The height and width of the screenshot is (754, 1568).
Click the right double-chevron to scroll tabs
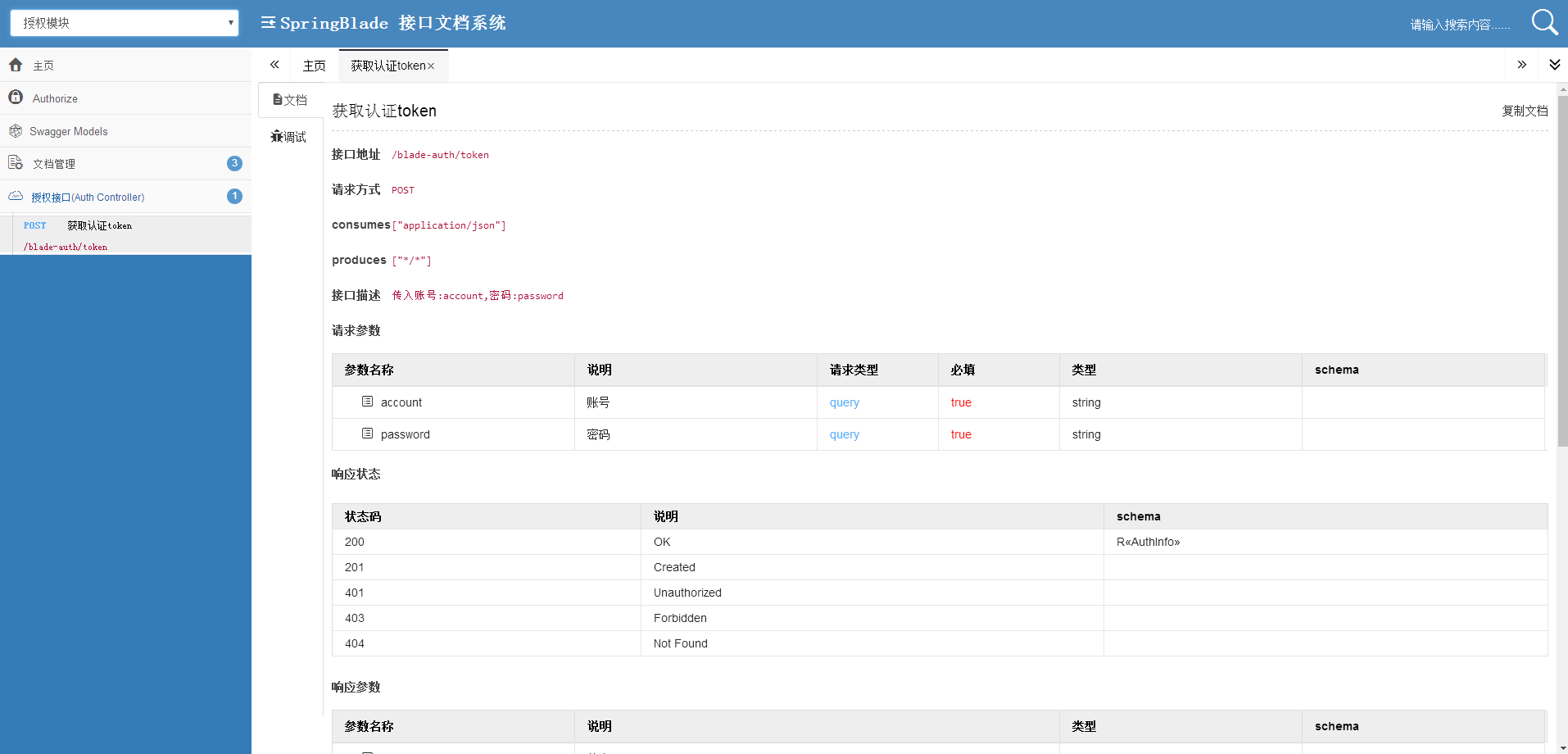[x=1522, y=64]
